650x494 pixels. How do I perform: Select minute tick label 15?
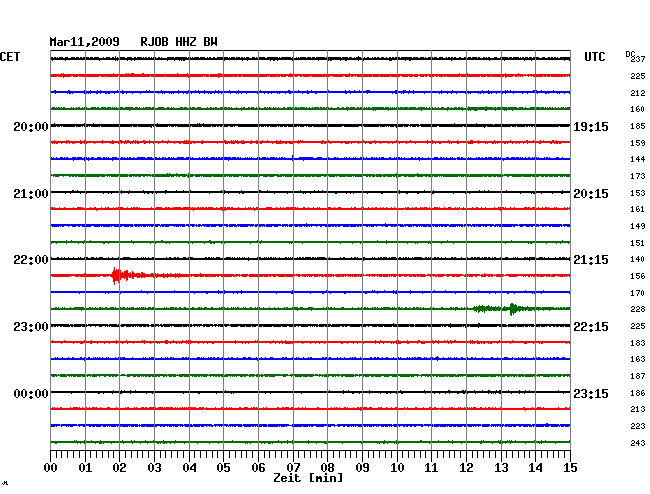tap(570, 467)
